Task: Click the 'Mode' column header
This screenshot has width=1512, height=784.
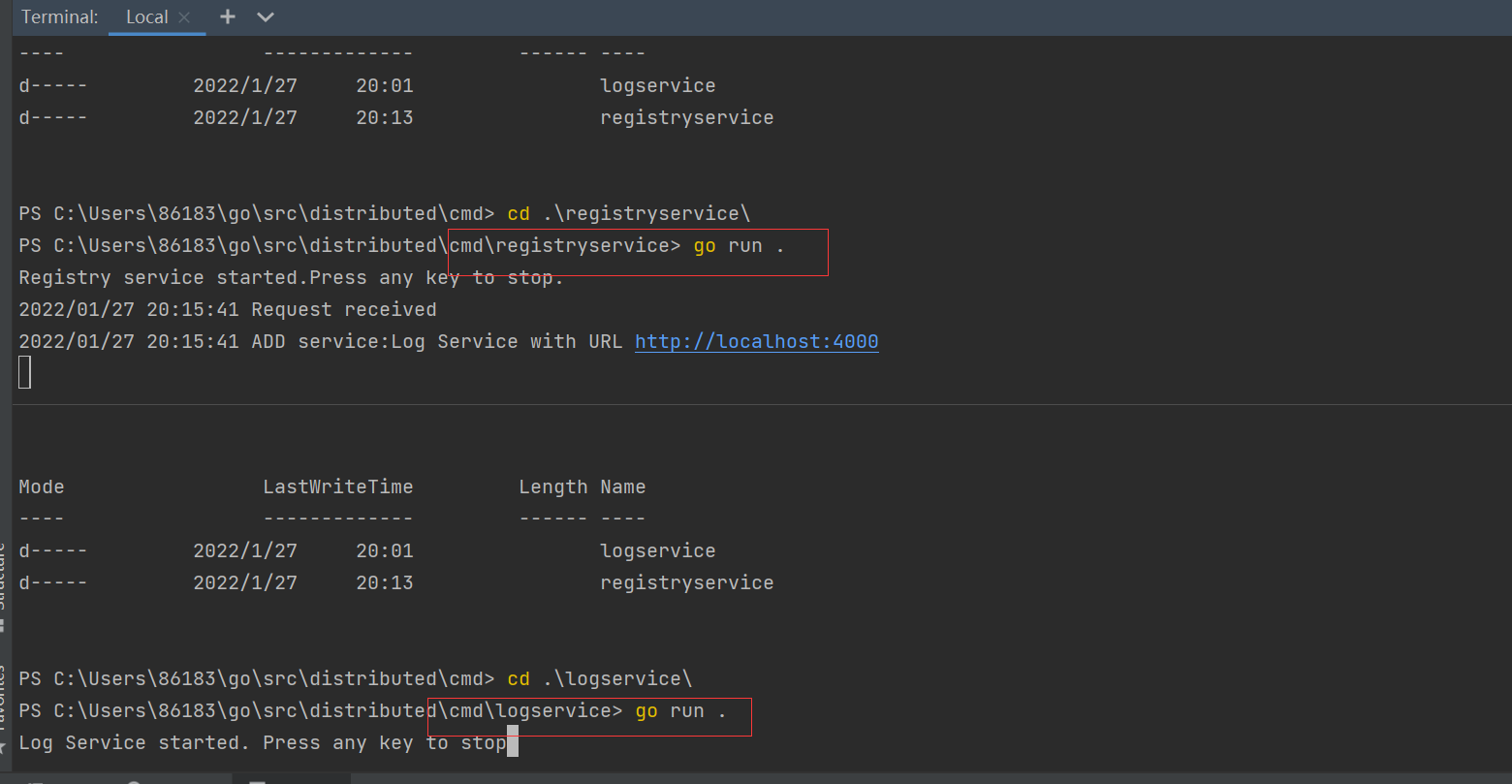Action: (x=42, y=486)
